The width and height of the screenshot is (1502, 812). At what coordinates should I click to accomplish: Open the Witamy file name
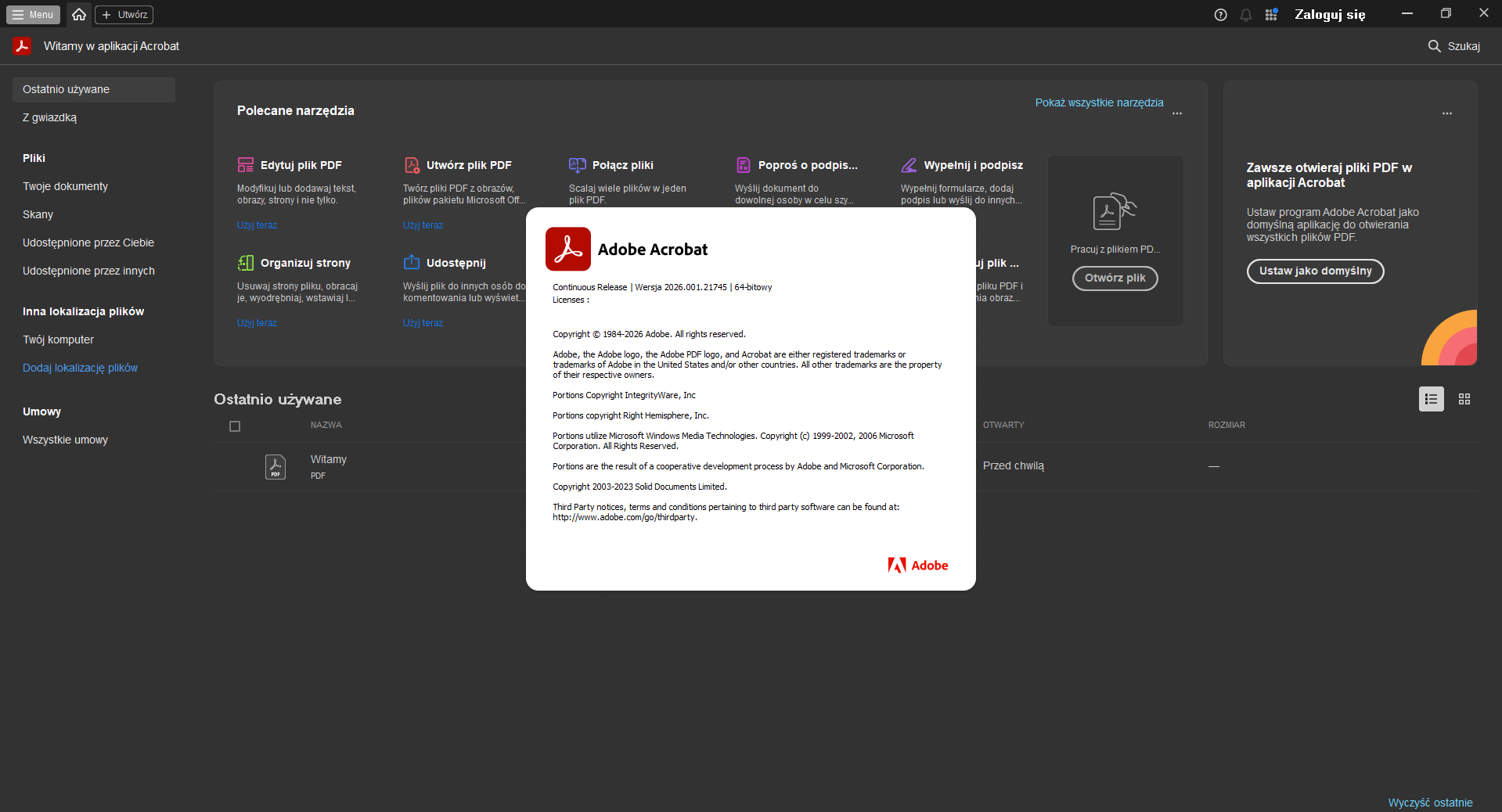tap(328, 459)
